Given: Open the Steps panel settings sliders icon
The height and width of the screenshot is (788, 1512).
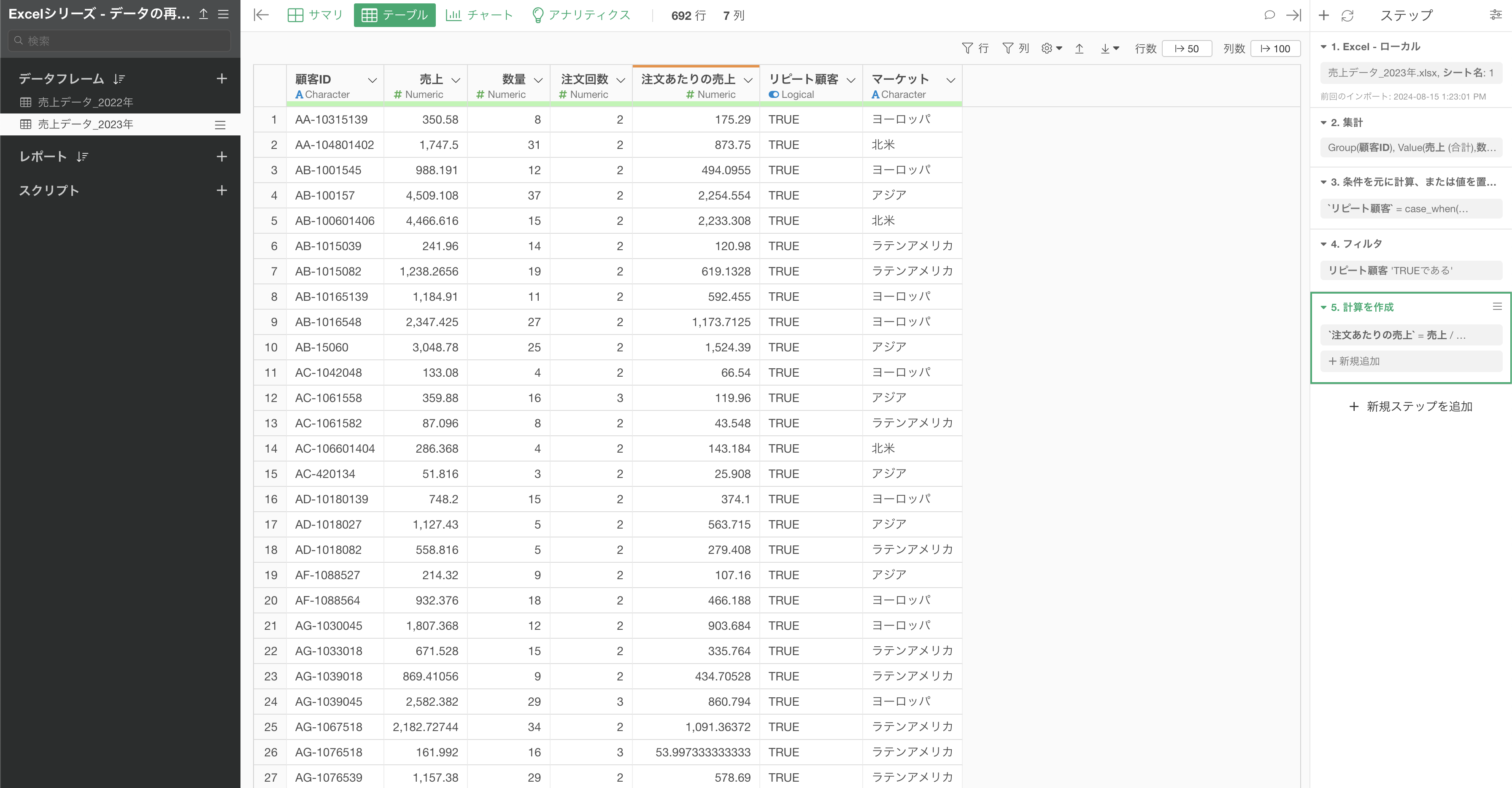Looking at the screenshot, I should coord(1496,15).
